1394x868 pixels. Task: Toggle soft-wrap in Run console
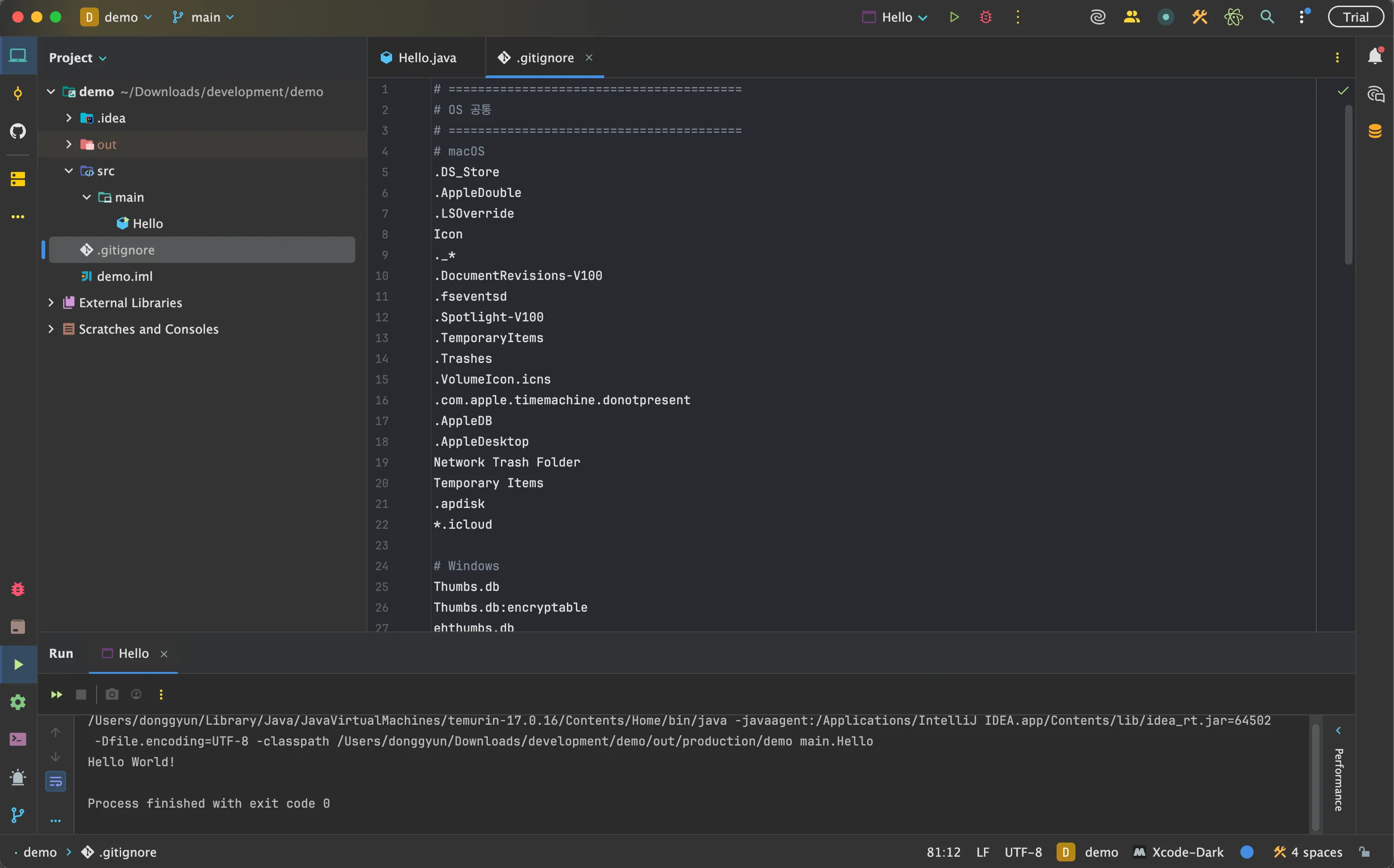coord(56,781)
